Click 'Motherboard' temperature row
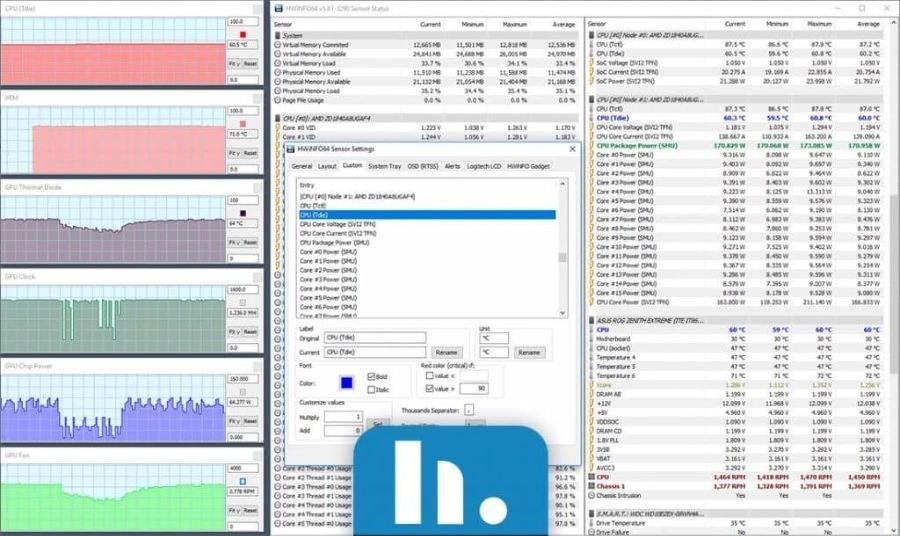Viewport: 900px width, 536px height. [735, 339]
